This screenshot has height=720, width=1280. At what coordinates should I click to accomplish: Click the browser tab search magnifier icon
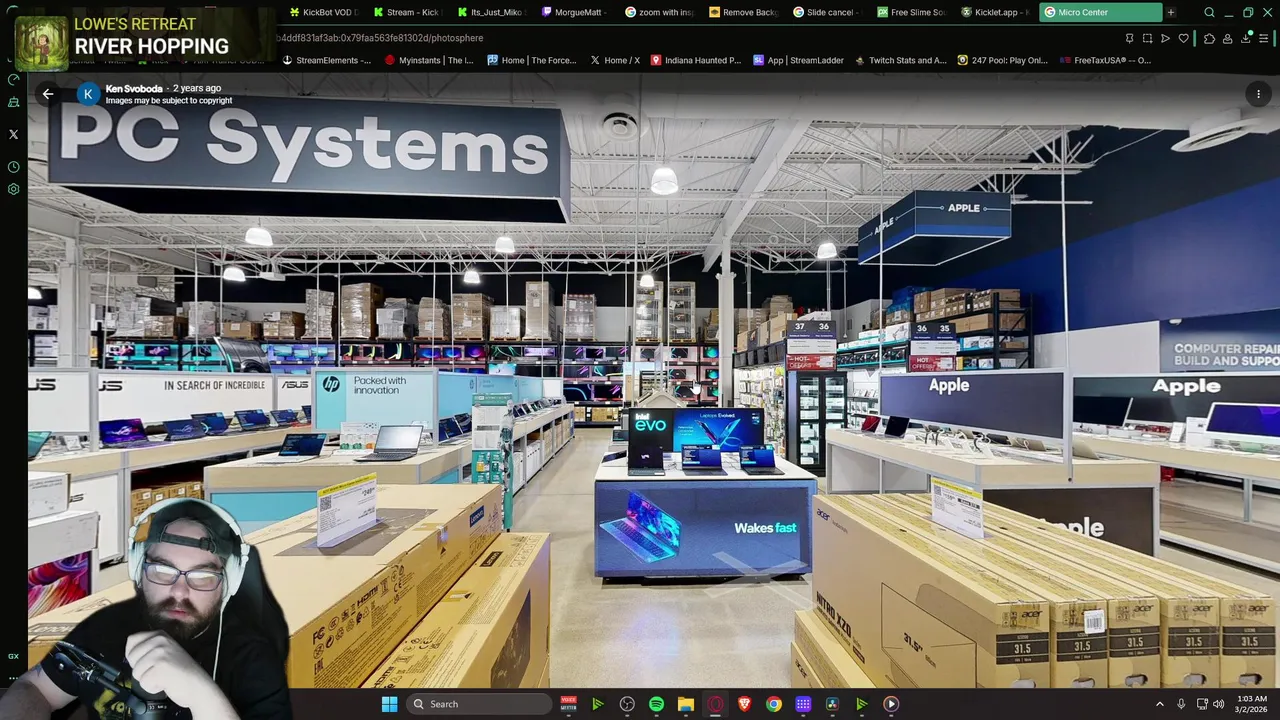[1209, 12]
